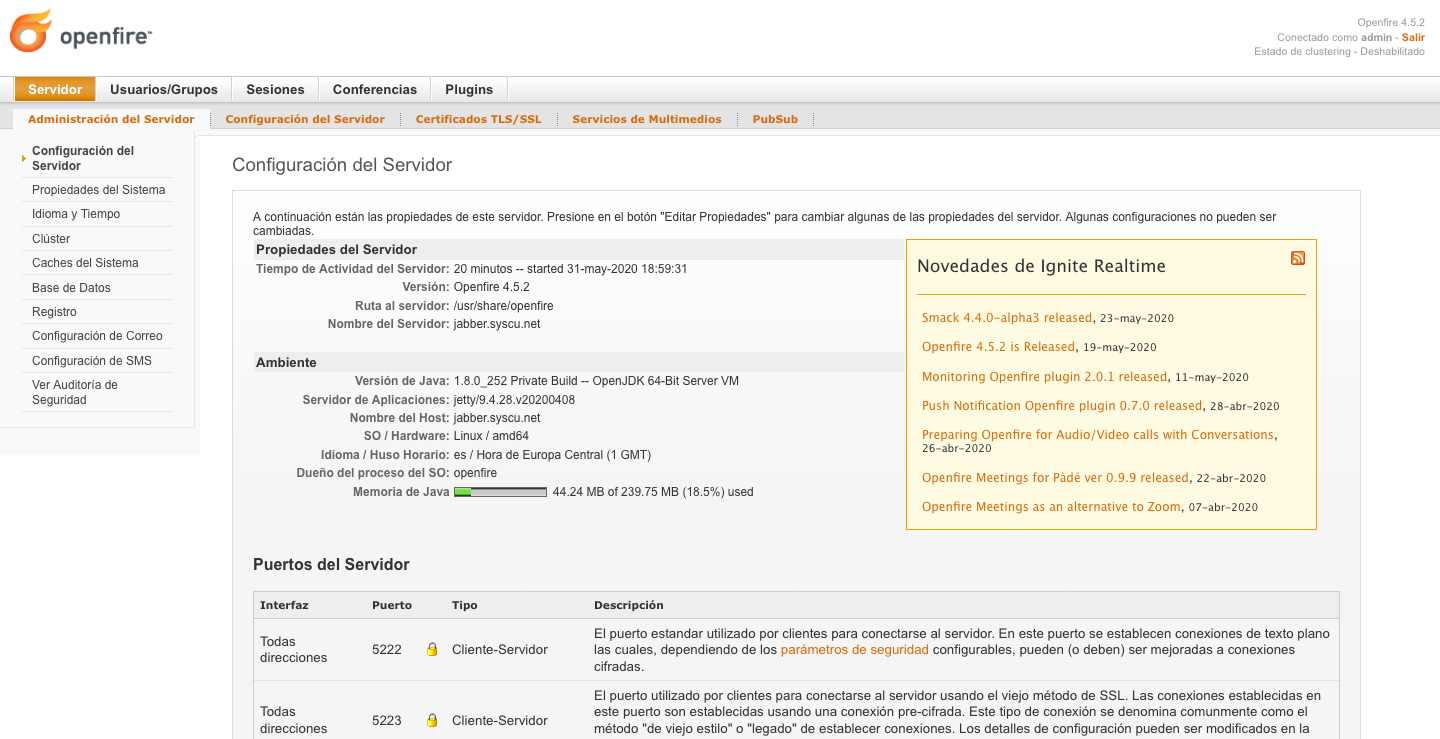This screenshot has width=1440, height=739.
Task: Click the Novedades de Ignite Realtime heading
Action: (1041, 266)
